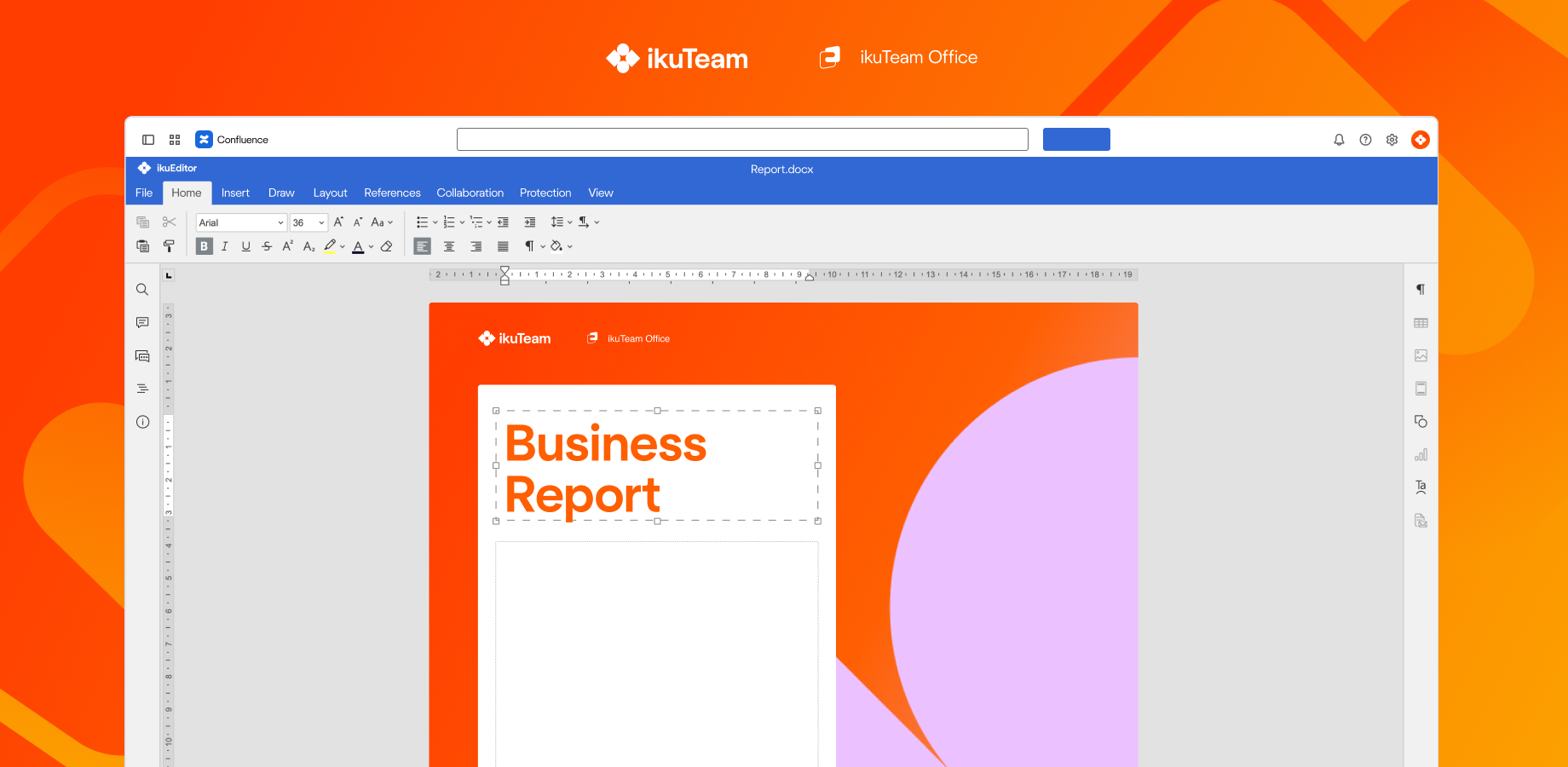Cut selection with the scissors icon
1568x767 pixels.
pos(169,222)
